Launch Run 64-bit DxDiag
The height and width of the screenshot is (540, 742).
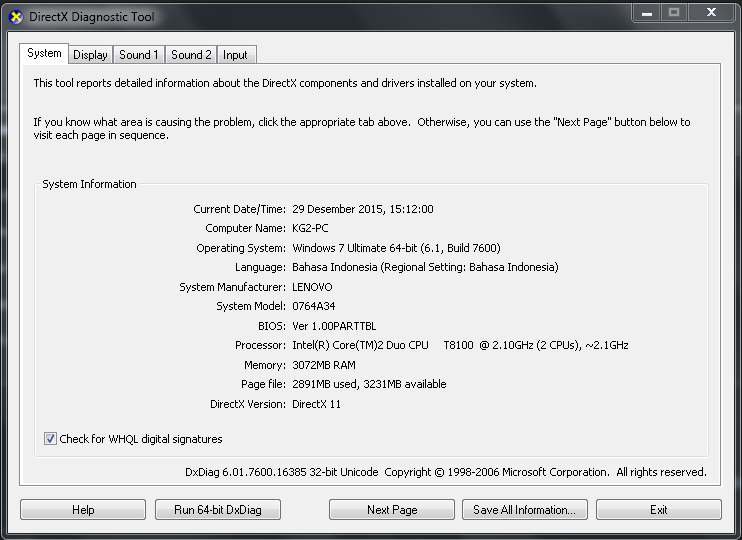click(218, 510)
